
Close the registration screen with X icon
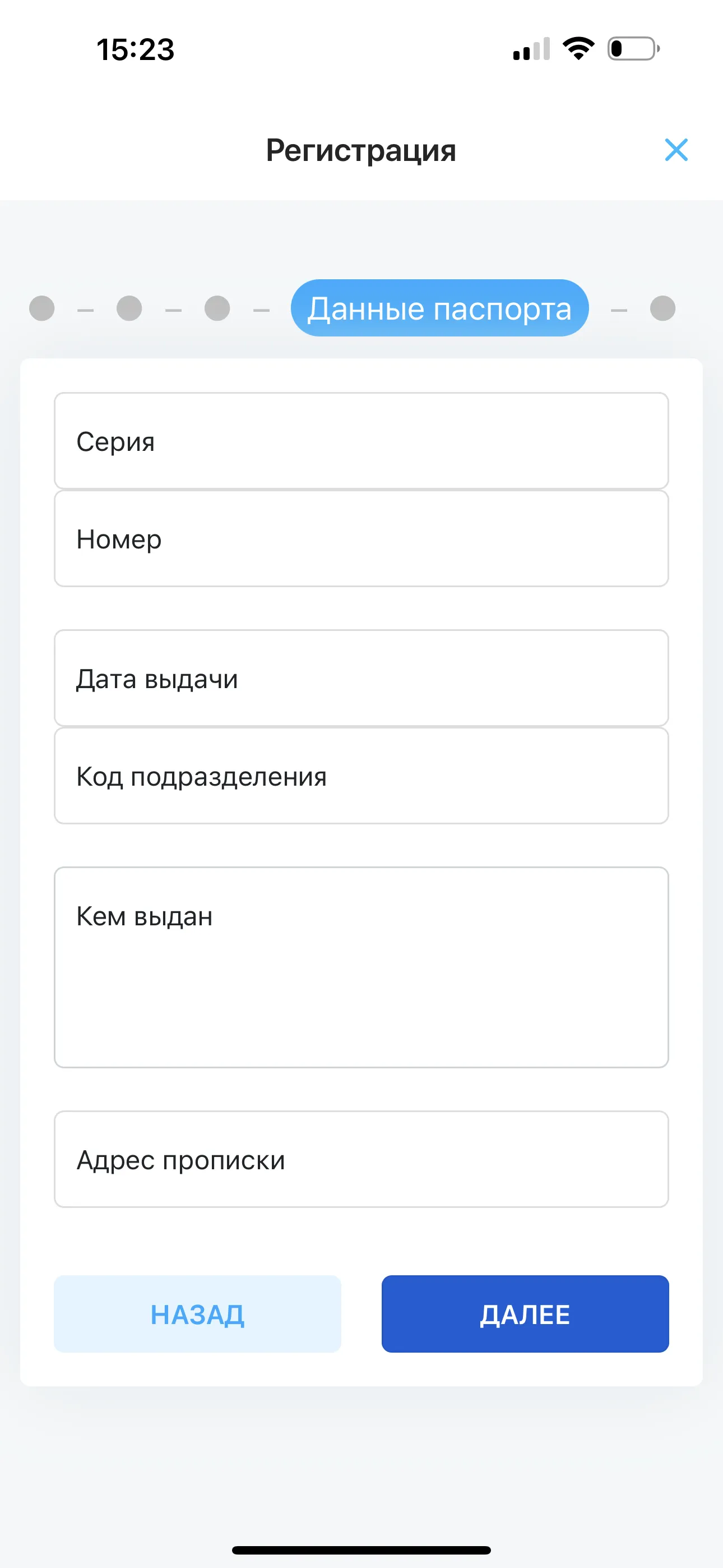click(x=676, y=150)
